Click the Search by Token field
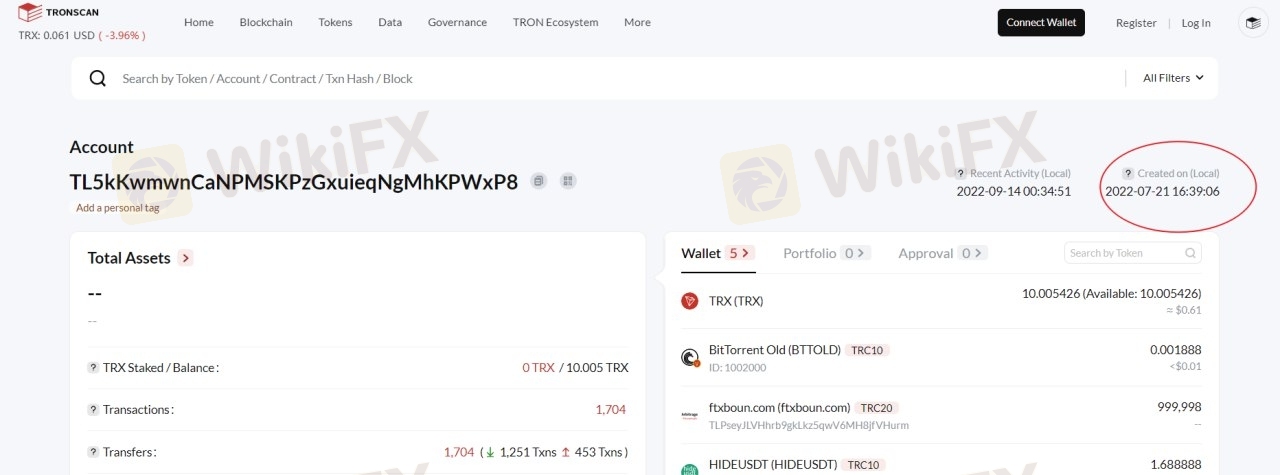Image resolution: width=1280 pixels, height=475 pixels. tap(1133, 253)
